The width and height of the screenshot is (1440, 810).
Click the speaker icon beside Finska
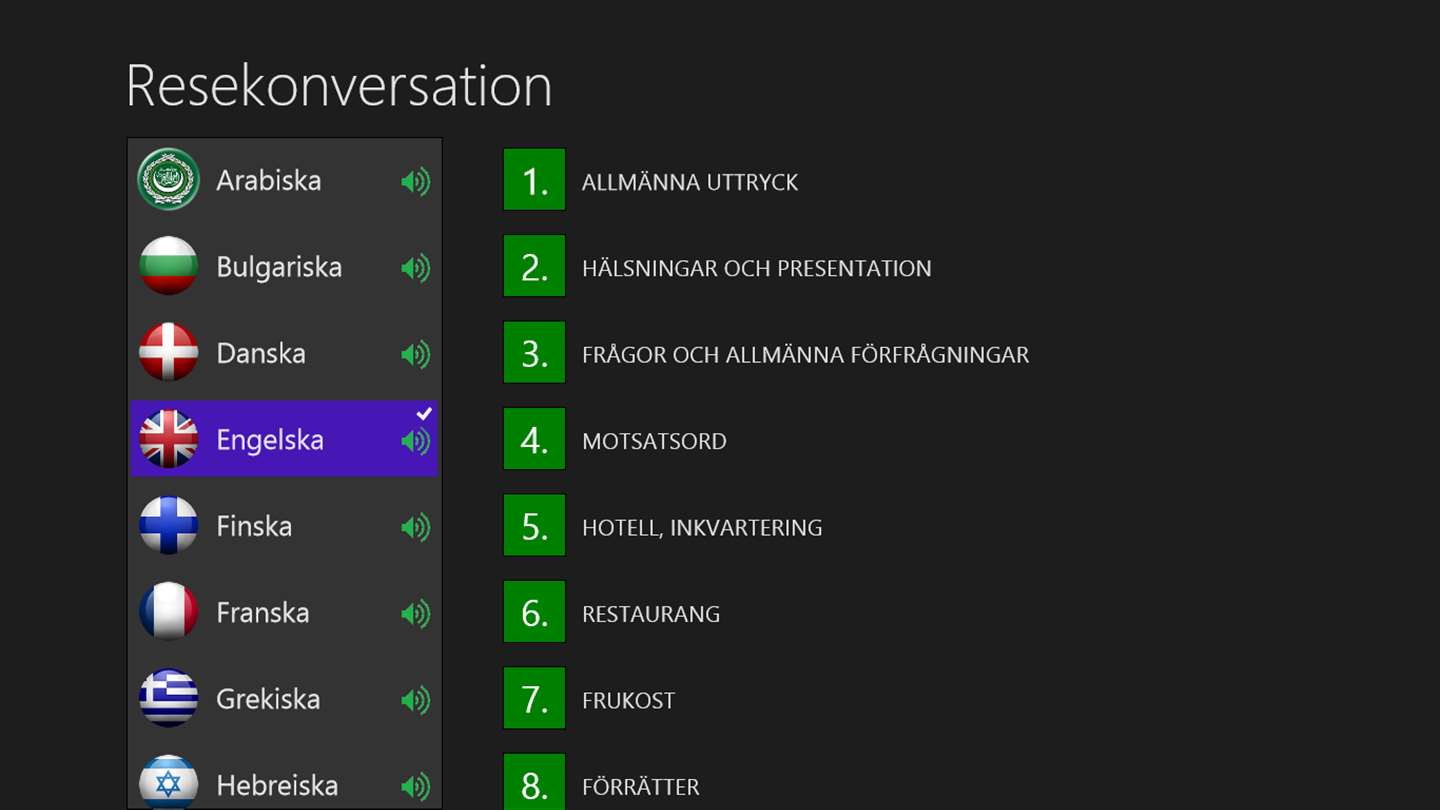pos(415,527)
